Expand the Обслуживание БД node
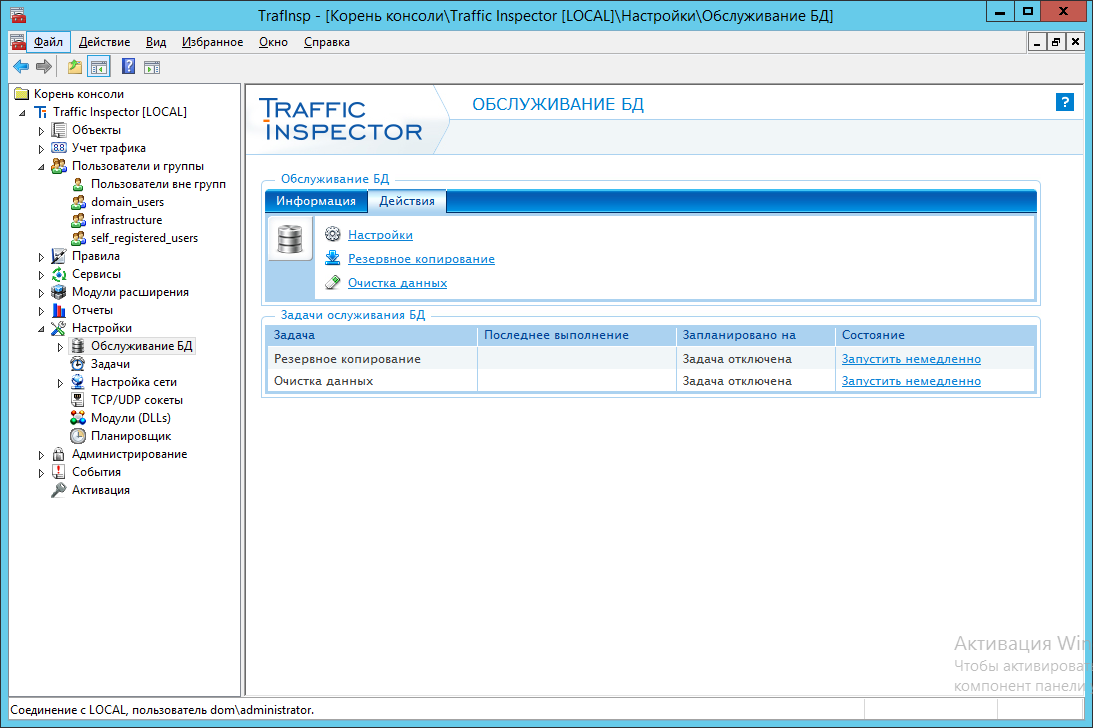The image size is (1093, 728). coord(60,347)
